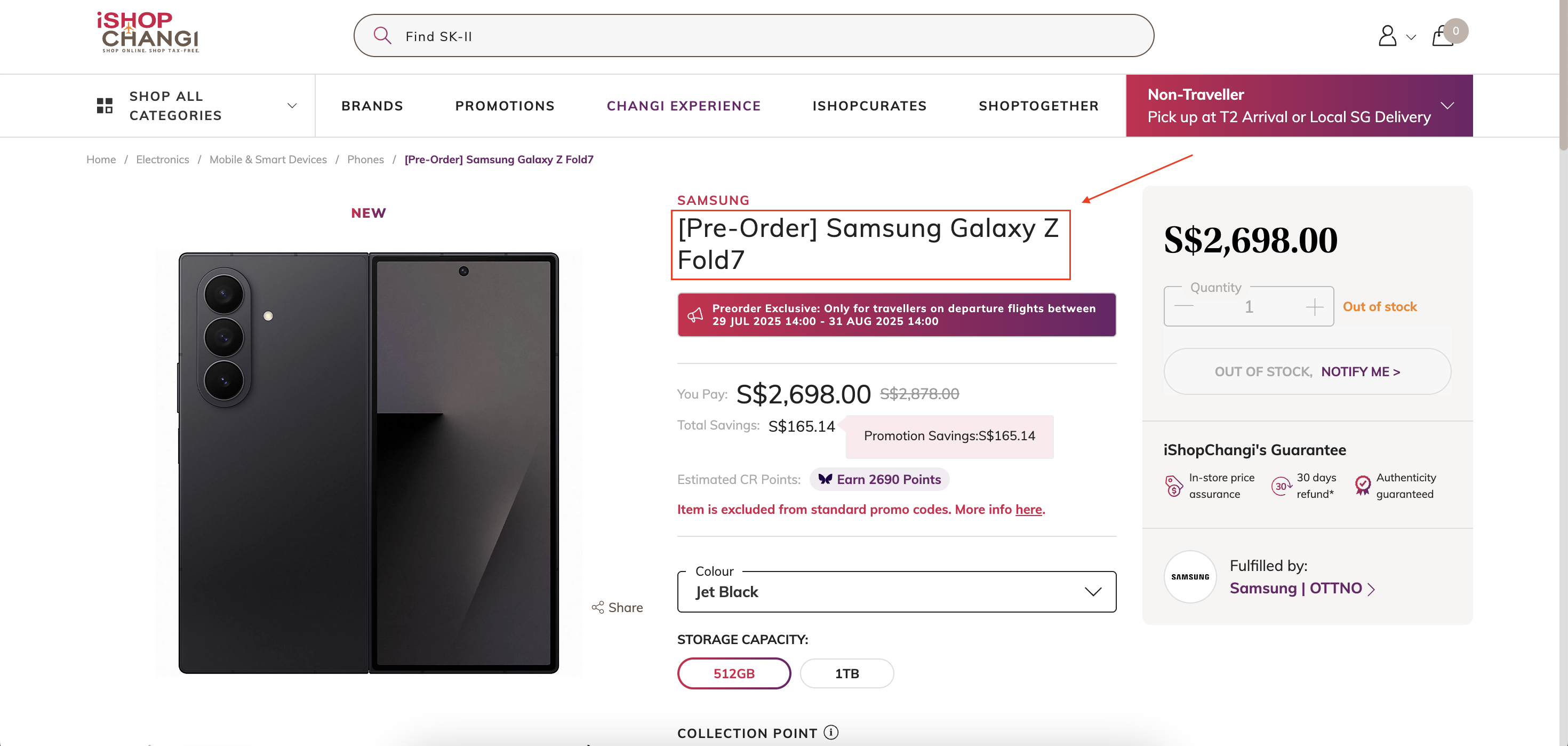This screenshot has height=746, width=1568.
Task: Open the shopping bag cart icon
Action: point(1443,36)
